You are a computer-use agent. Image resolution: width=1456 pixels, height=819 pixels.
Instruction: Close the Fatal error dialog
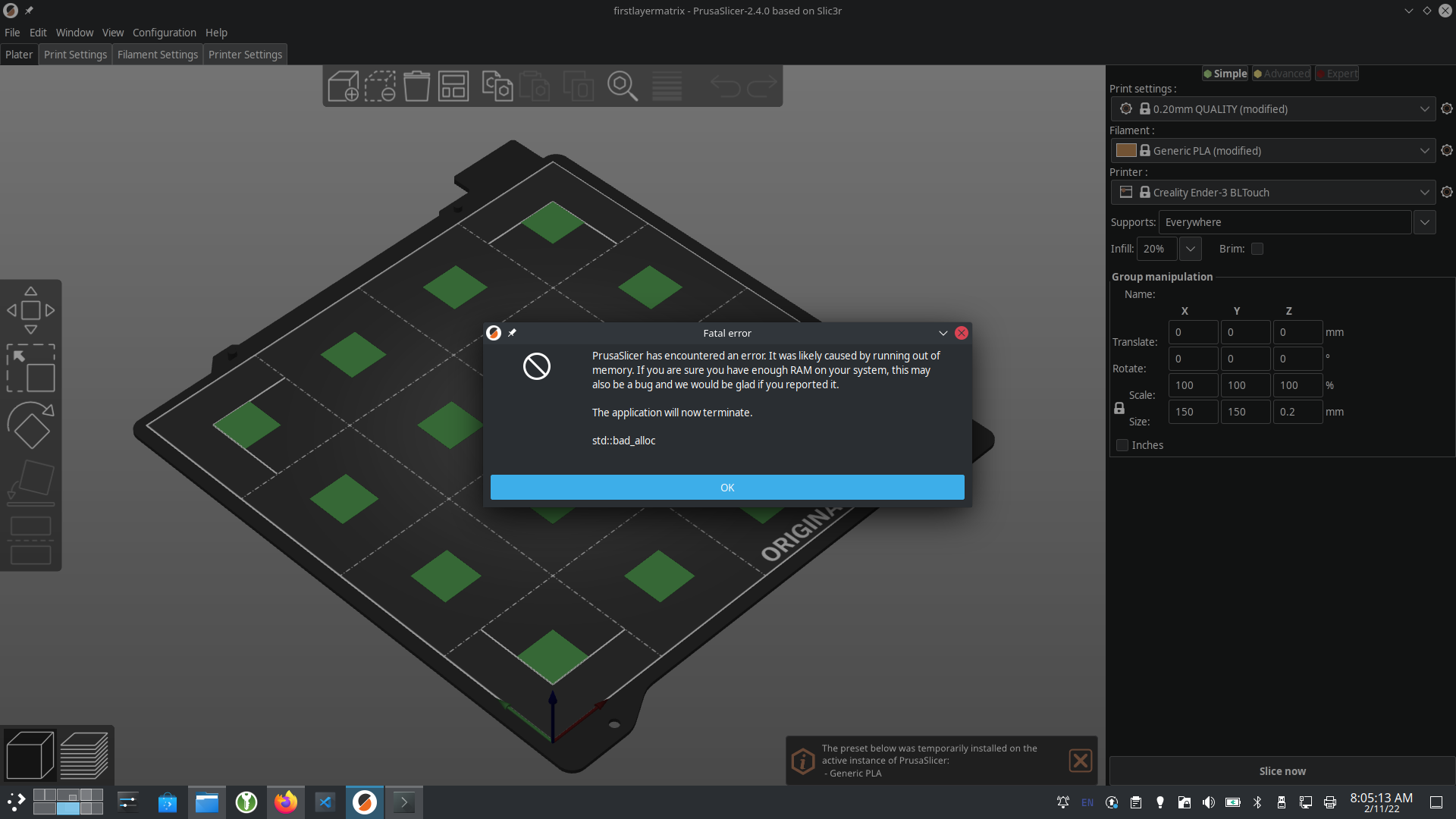(x=962, y=333)
